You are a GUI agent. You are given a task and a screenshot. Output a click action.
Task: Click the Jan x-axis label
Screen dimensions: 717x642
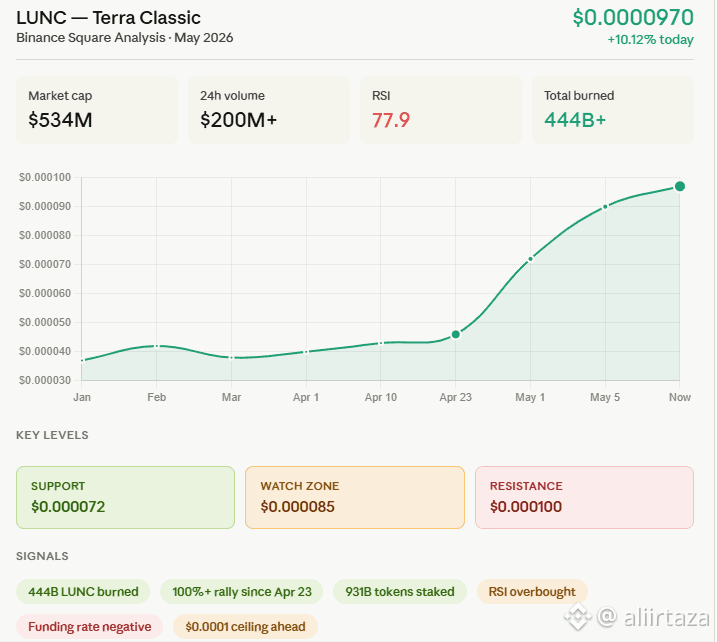(82, 397)
